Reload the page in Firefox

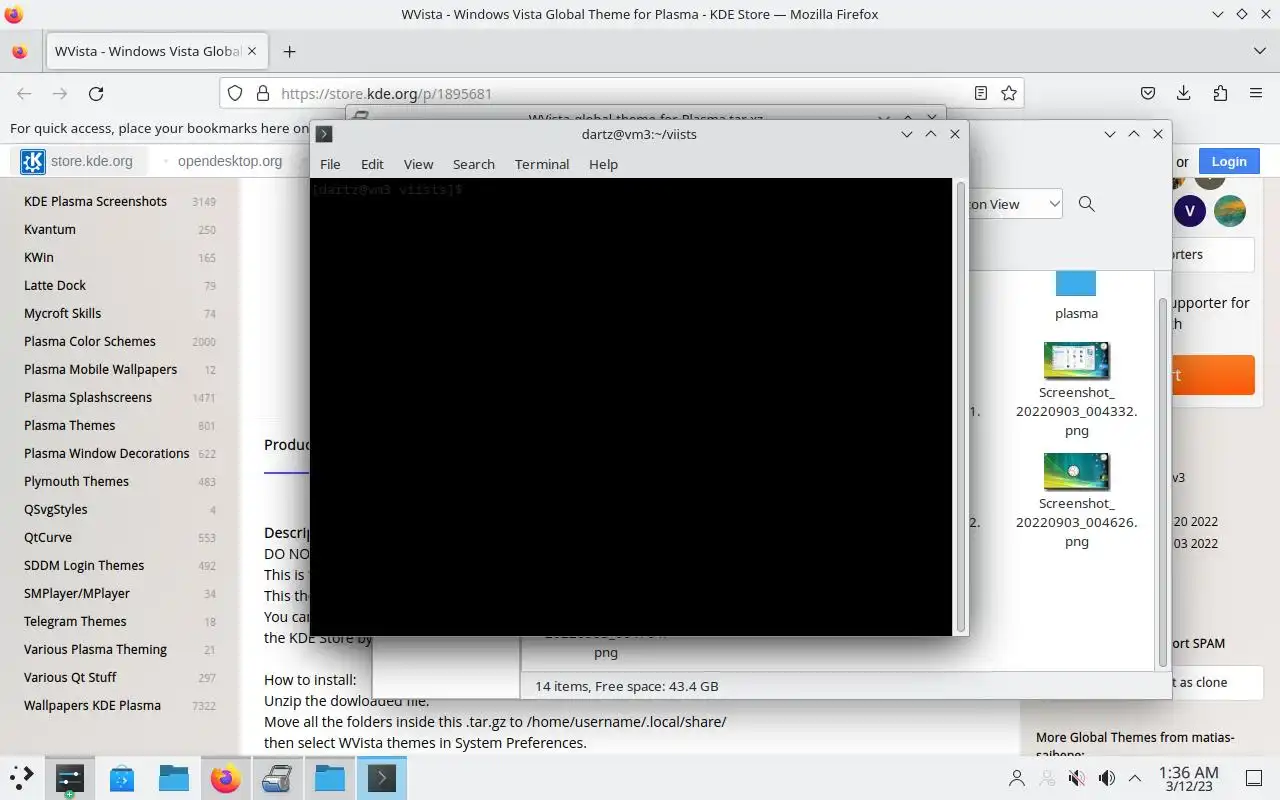(96, 93)
